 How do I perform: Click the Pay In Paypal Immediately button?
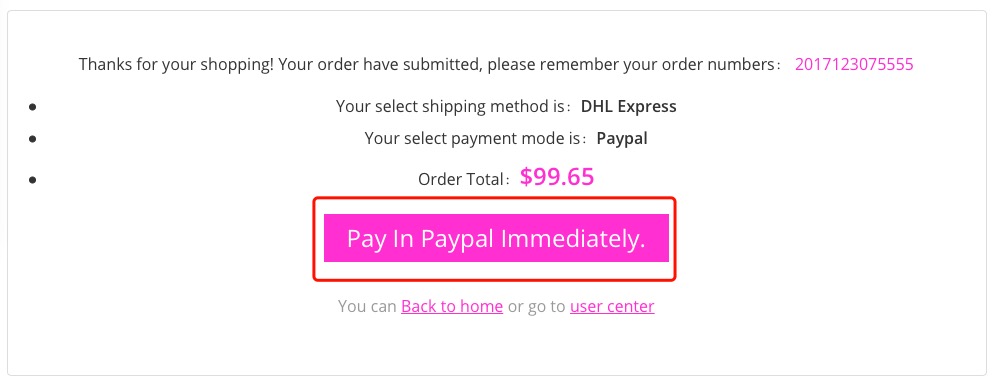[x=496, y=238]
